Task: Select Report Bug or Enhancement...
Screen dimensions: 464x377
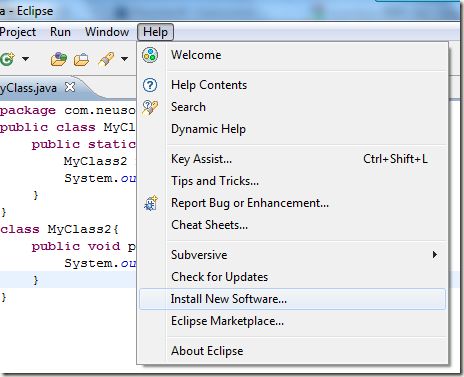Action: pos(292,203)
